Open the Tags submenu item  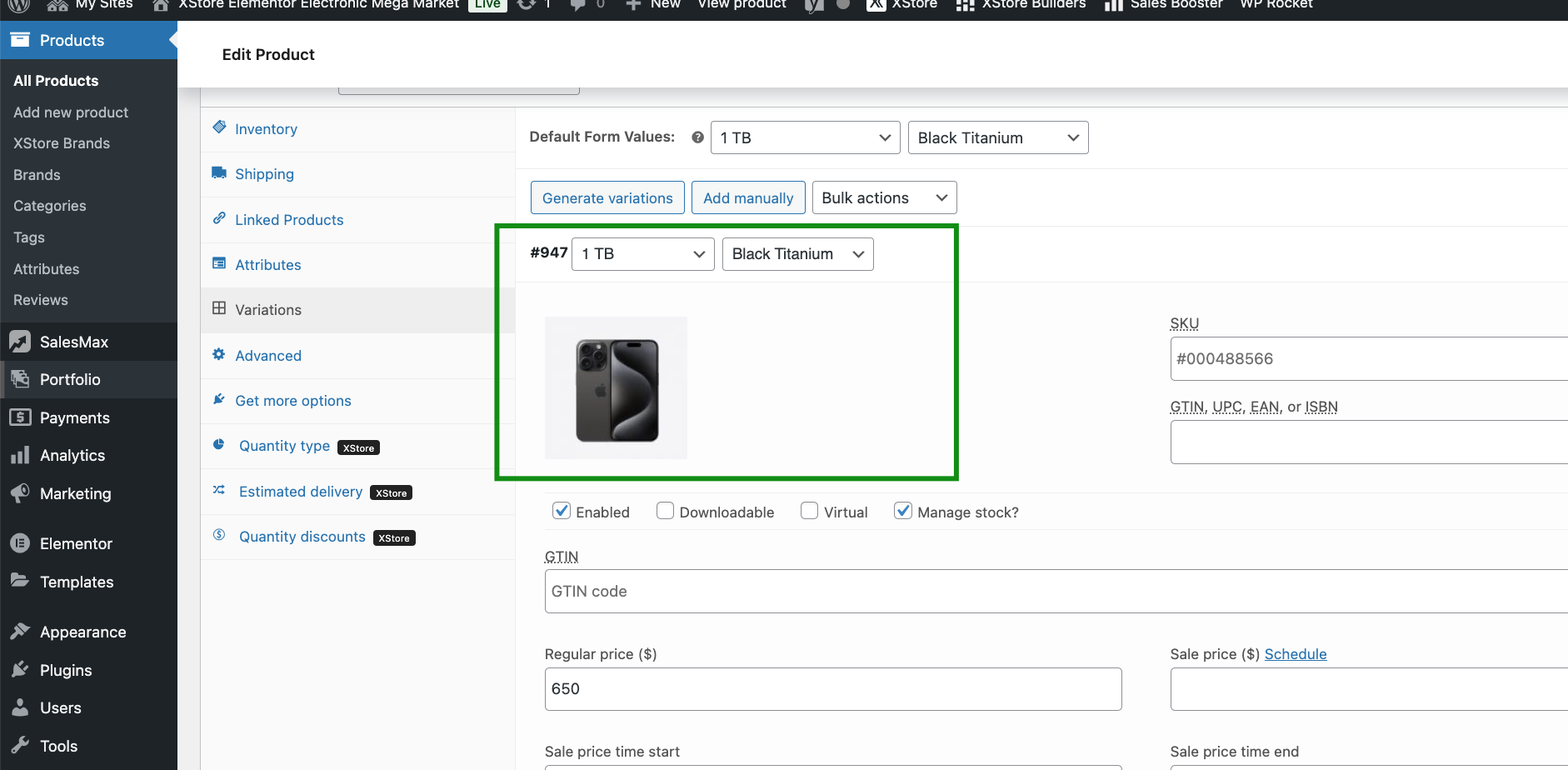[29, 237]
